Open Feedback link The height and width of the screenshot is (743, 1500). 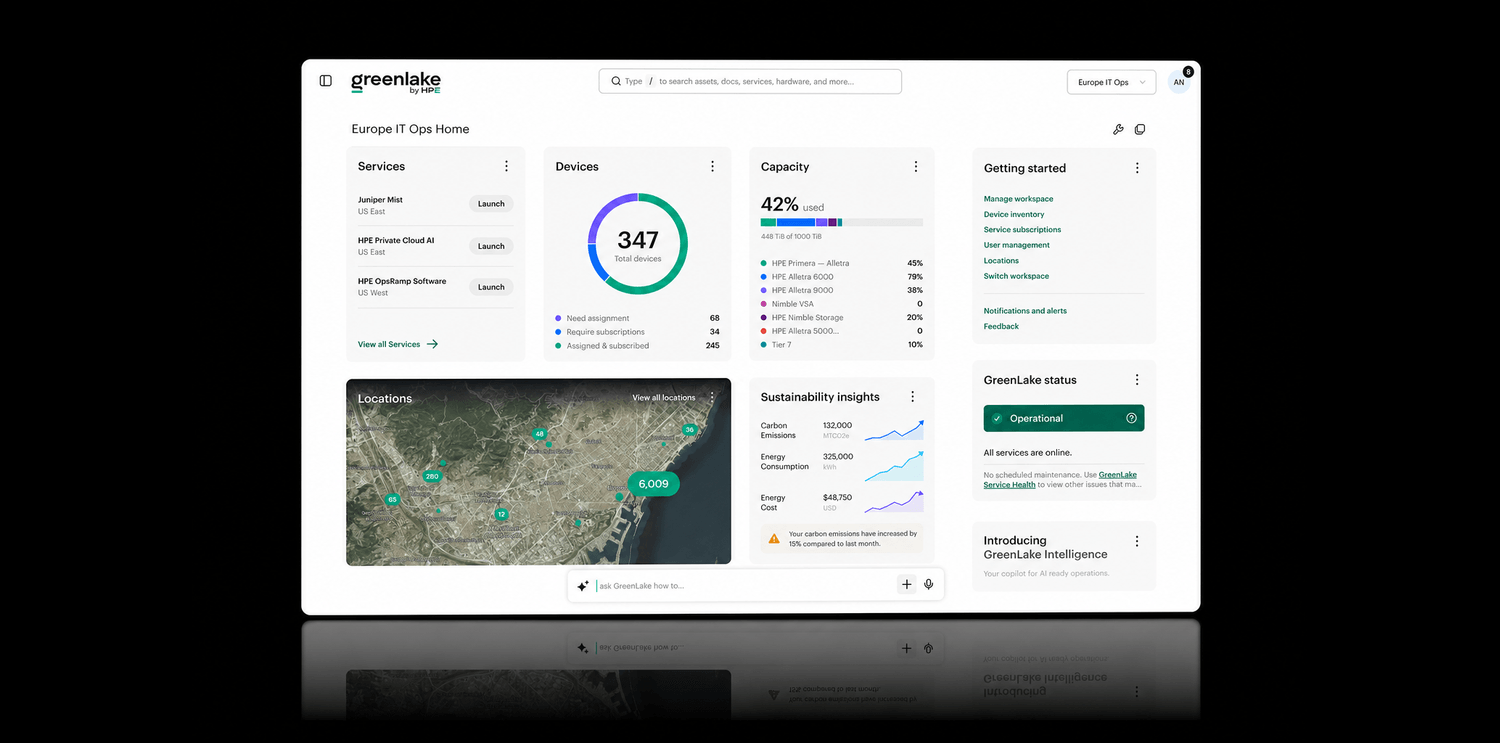[x=1001, y=326]
